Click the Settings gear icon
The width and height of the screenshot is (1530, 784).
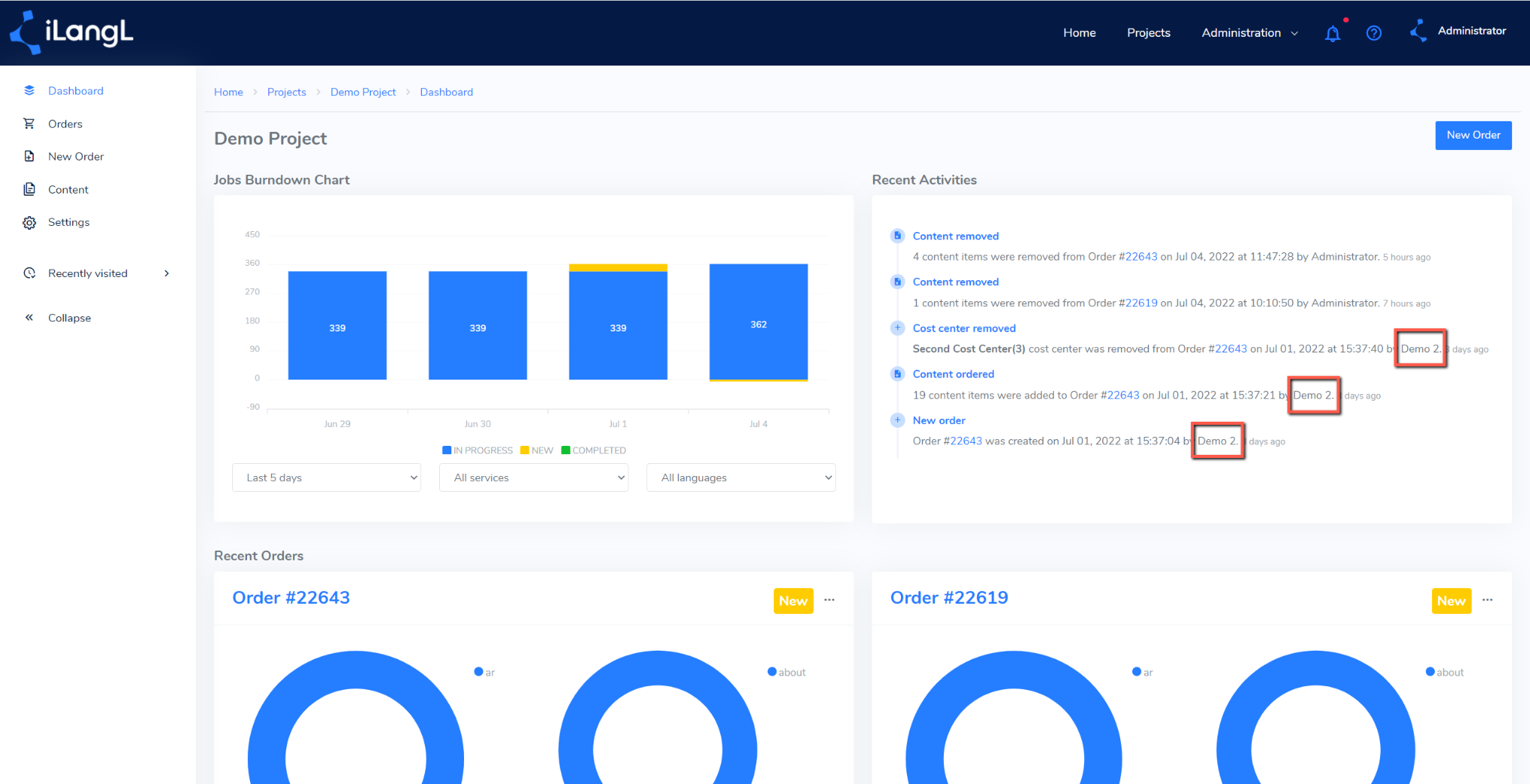29,222
